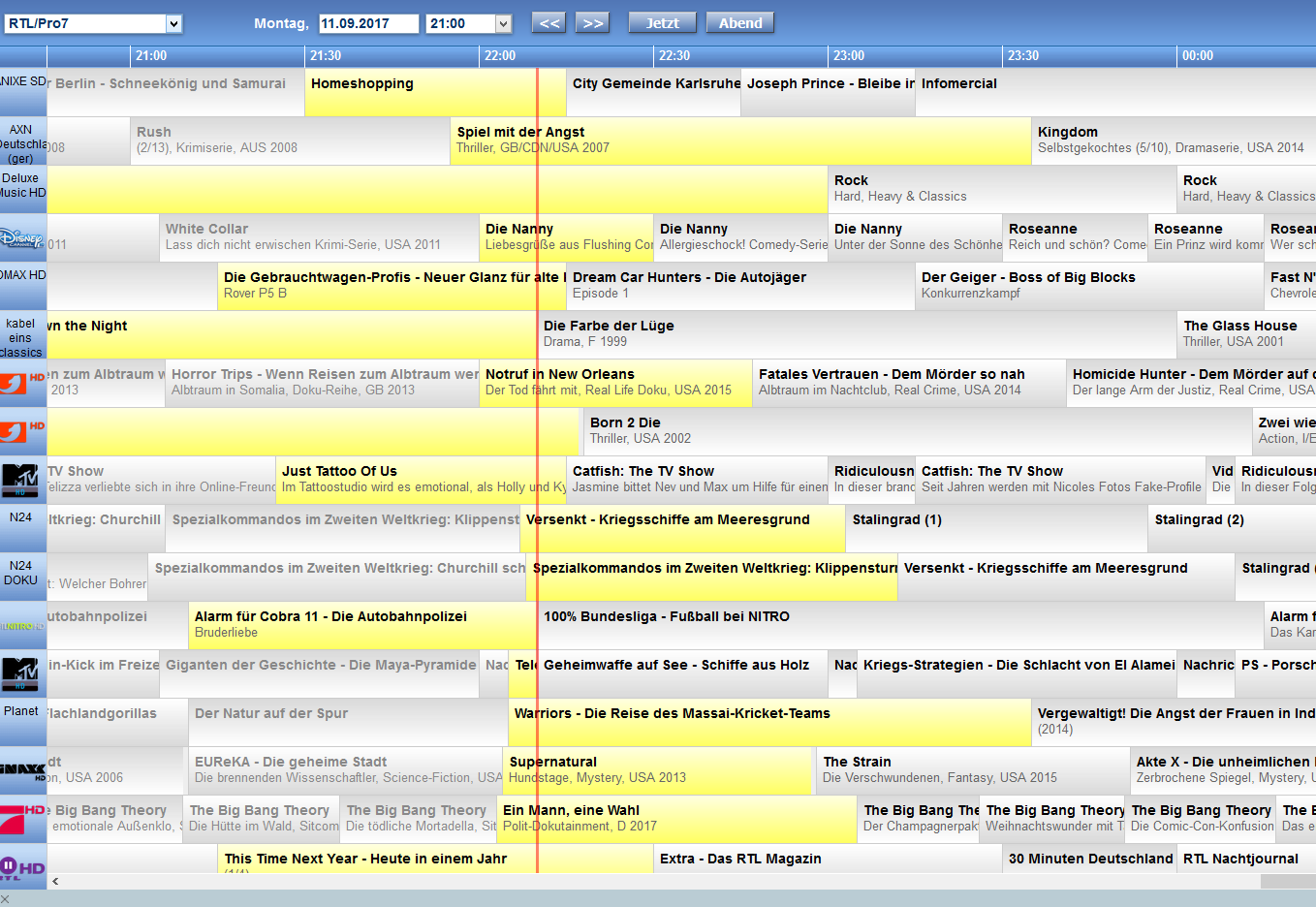Select the kabel eins classics channel label
The image size is (1316, 907).
[x=23, y=334]
